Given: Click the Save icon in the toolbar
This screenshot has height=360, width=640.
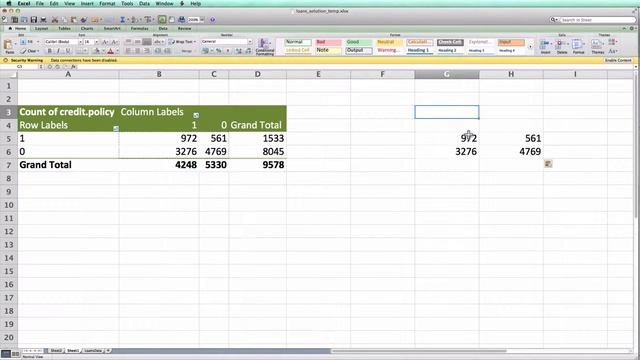Looking at the screenshot, I should point(34,20).
